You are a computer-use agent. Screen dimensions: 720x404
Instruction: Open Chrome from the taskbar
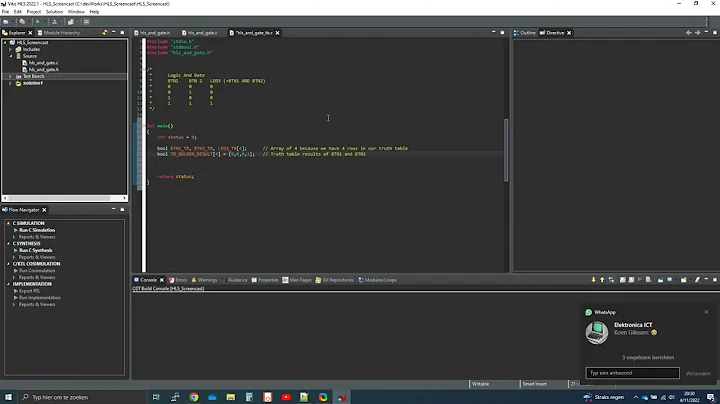pos(194,397)
